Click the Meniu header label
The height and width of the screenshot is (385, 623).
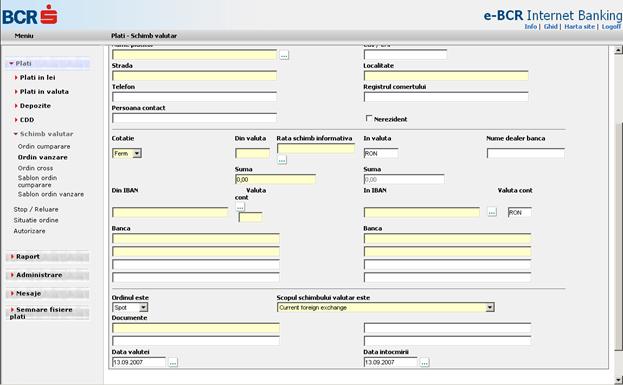pos(24,36)
